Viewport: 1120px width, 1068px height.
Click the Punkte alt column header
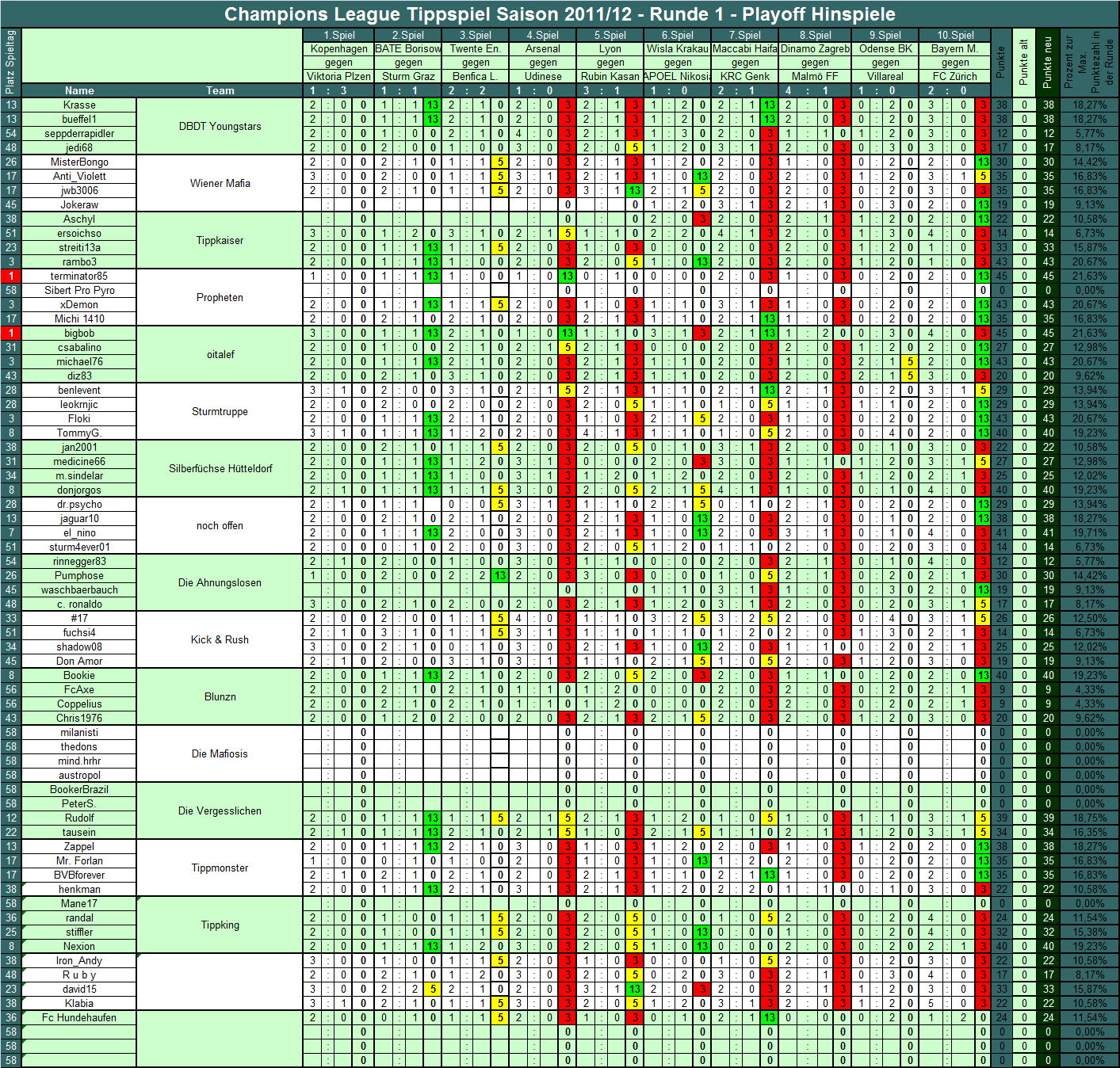[1023, 63]
